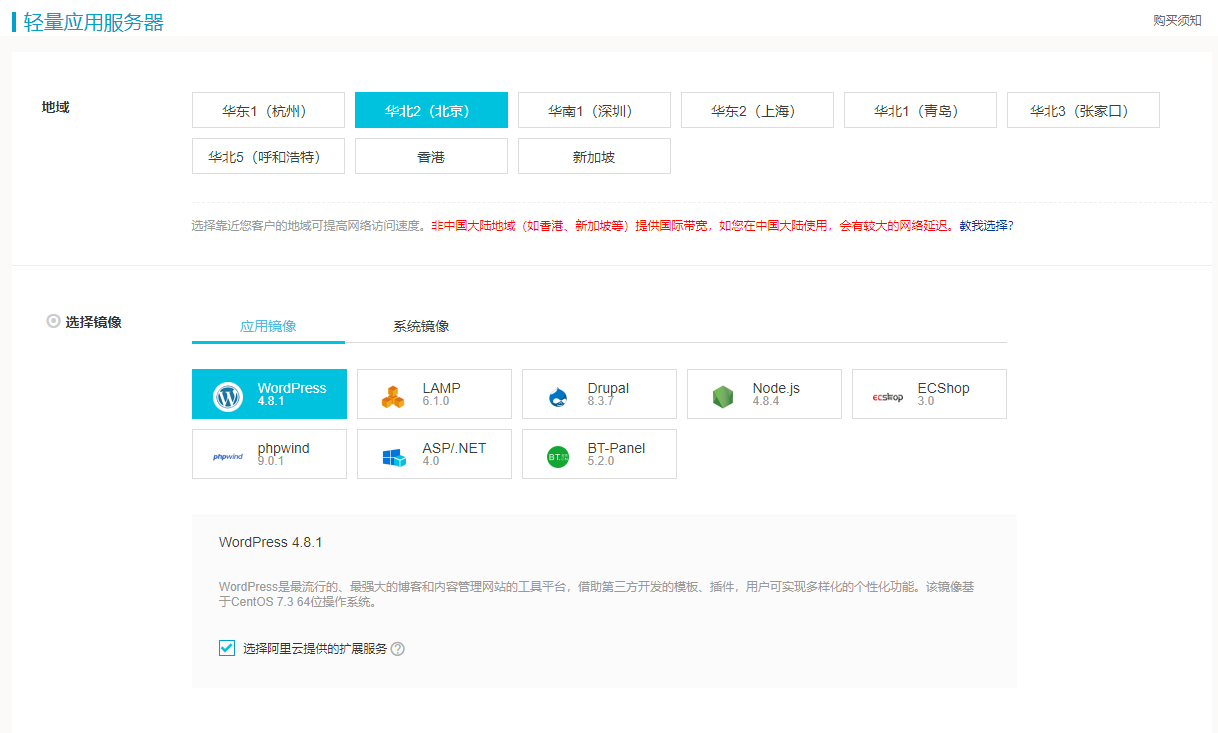
Task: Click the WordPress description paragraph text
Action: [597, 594]
